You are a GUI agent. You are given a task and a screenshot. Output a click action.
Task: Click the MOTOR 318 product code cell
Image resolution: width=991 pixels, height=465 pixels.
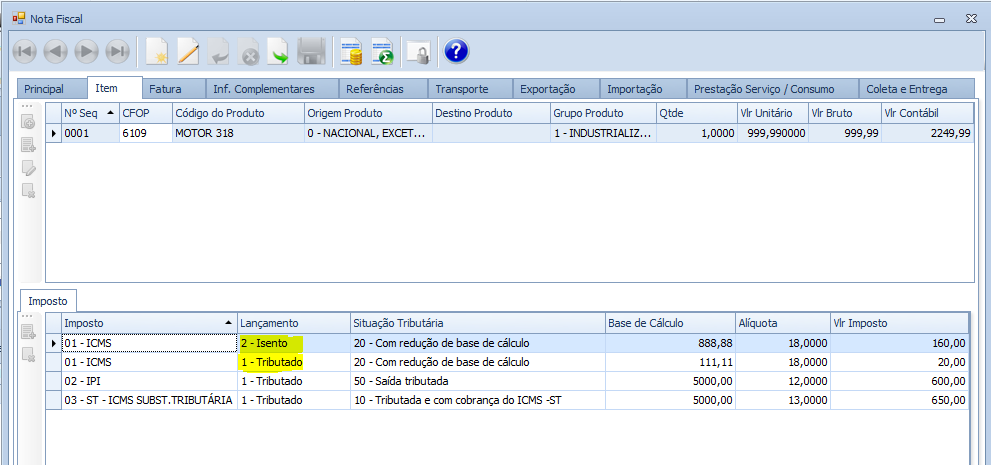pyautogui.click(x=238, y=133)
